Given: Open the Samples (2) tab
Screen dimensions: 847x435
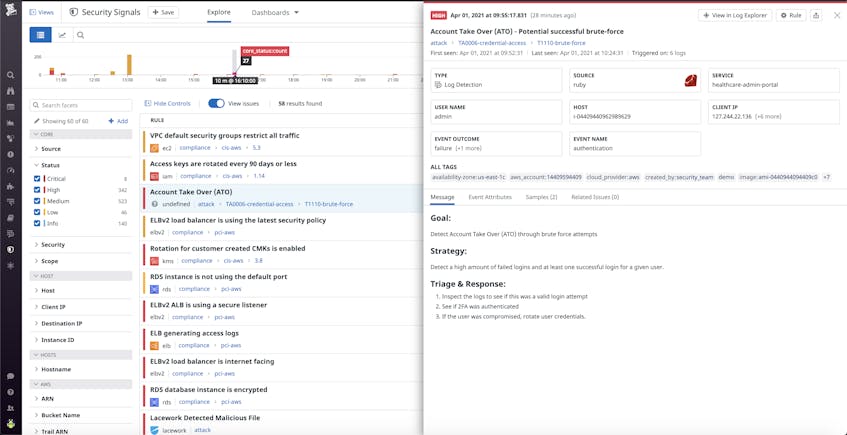Looking at the screenshot, I should pos(541,197).
